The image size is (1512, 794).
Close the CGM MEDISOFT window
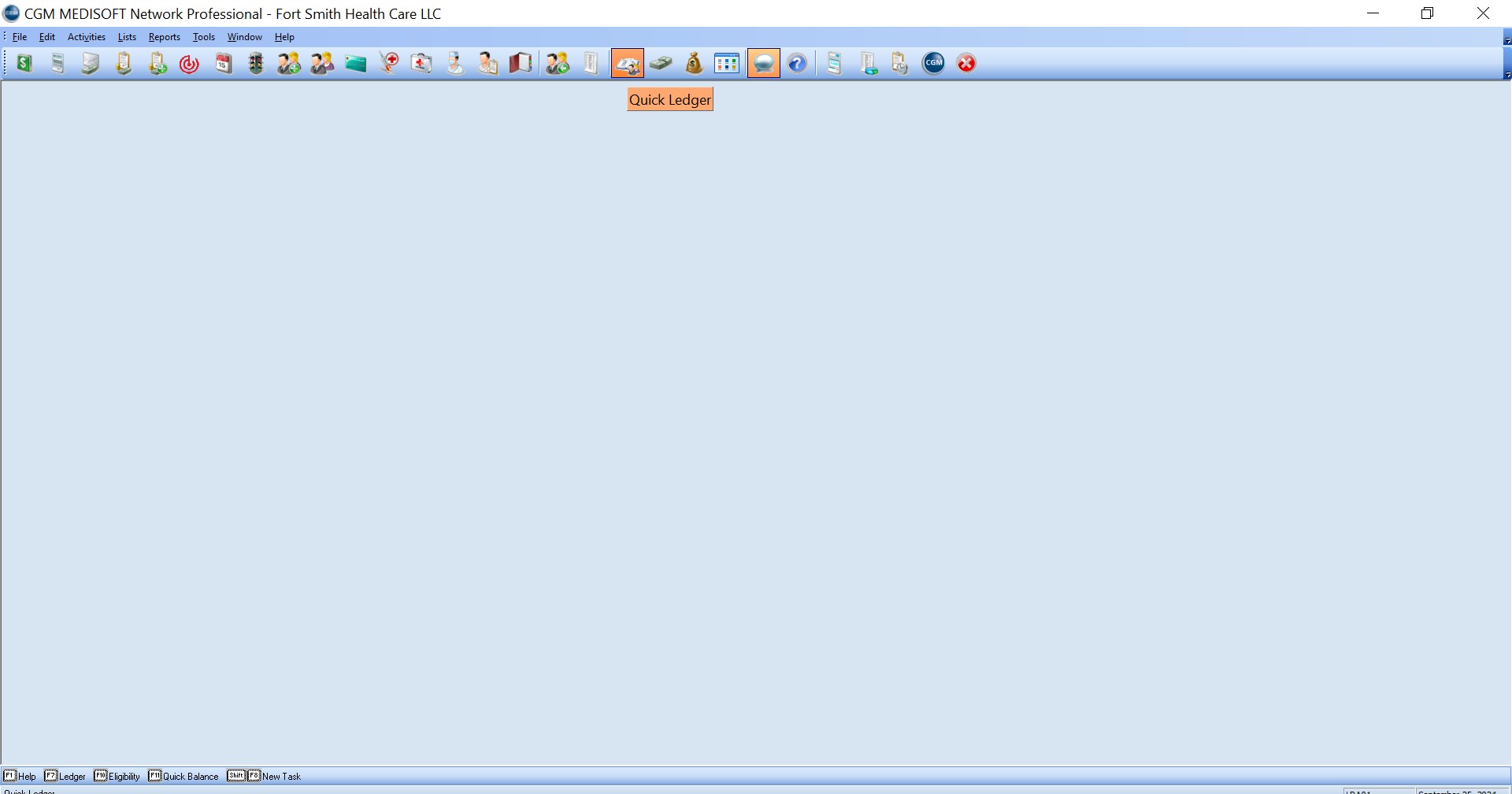coord(1483,13)
